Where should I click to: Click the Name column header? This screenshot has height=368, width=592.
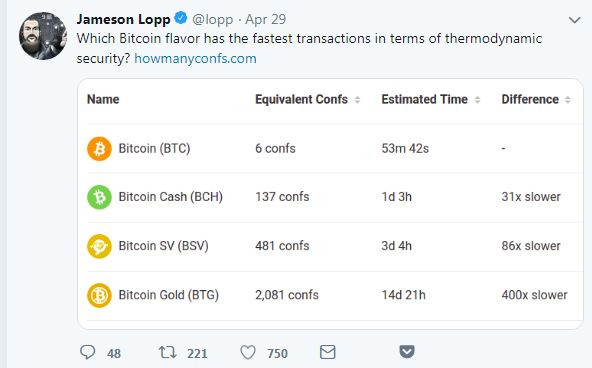point(103,99)
